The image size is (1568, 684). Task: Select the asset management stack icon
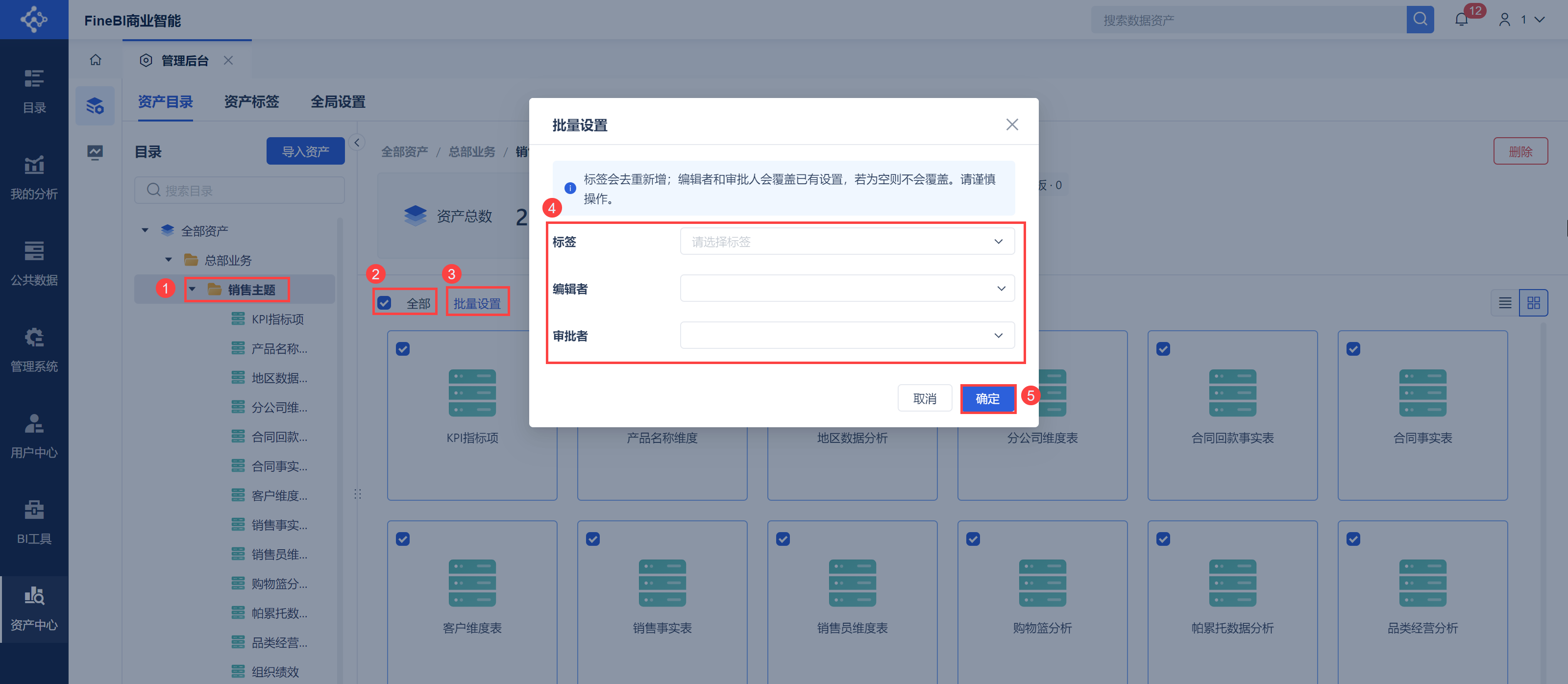click(95, 106)
